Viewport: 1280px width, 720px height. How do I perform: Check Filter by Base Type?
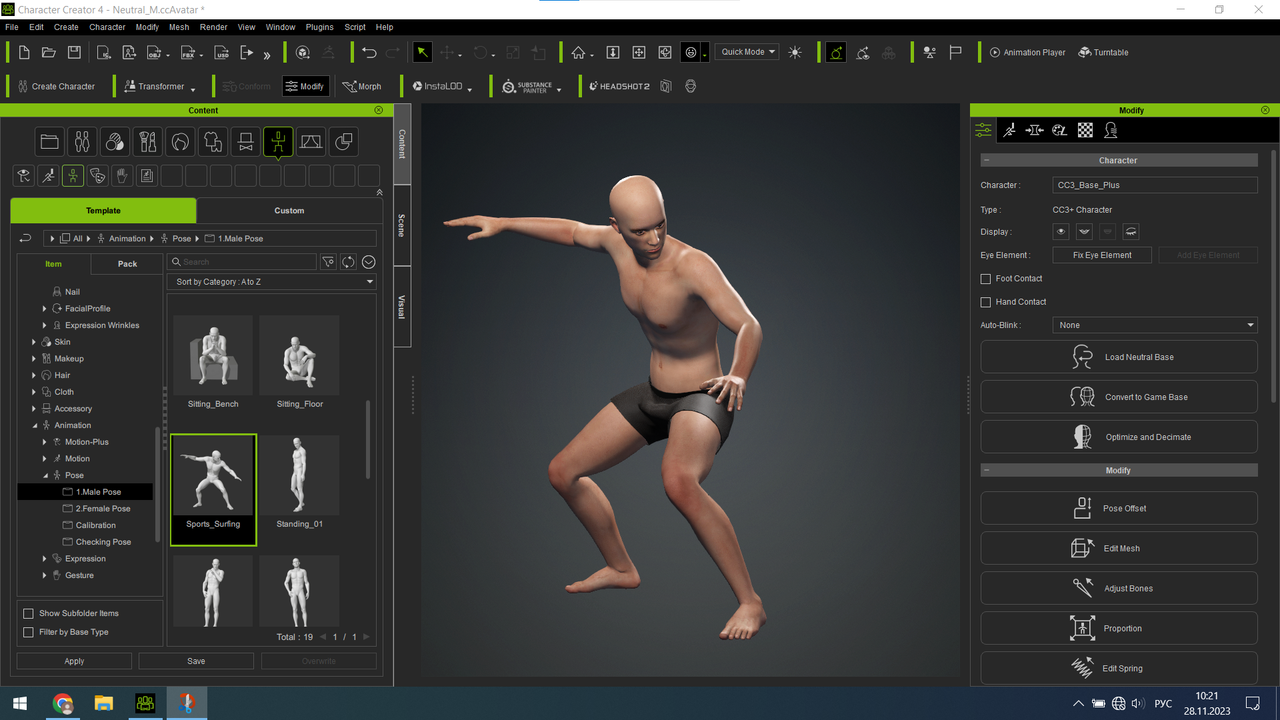click(x=28, y=632)
